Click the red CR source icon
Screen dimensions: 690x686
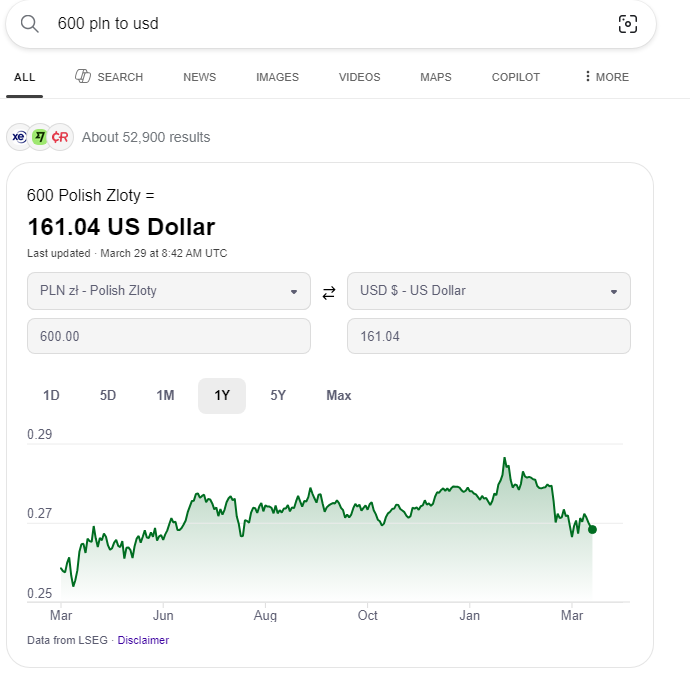(x=61, y=137)
